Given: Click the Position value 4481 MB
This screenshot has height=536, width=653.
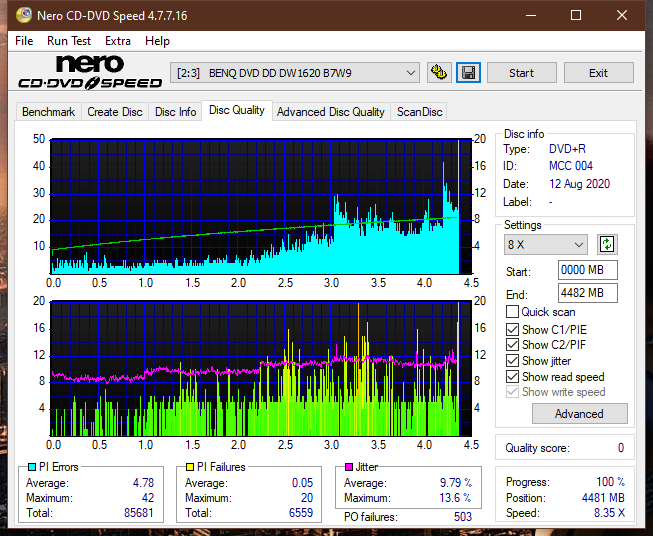Looking at the screenshot, I should tap(603, 498).
